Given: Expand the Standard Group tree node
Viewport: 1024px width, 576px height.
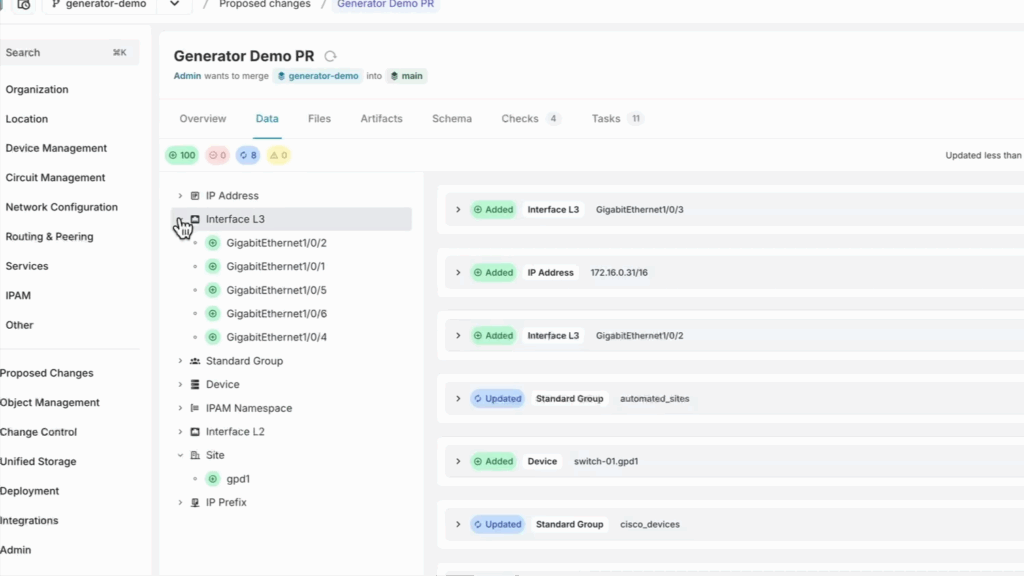Looking at the screenshot, I should 180,361.
